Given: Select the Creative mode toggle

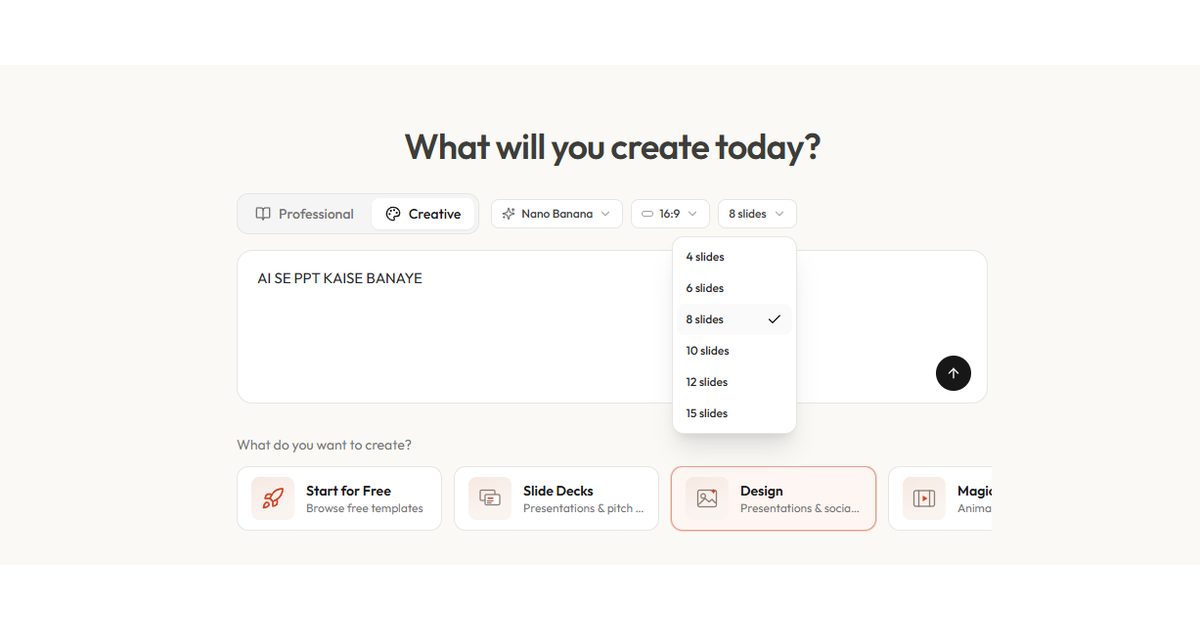Looking at the screenshot, I should tap(423, 214).
